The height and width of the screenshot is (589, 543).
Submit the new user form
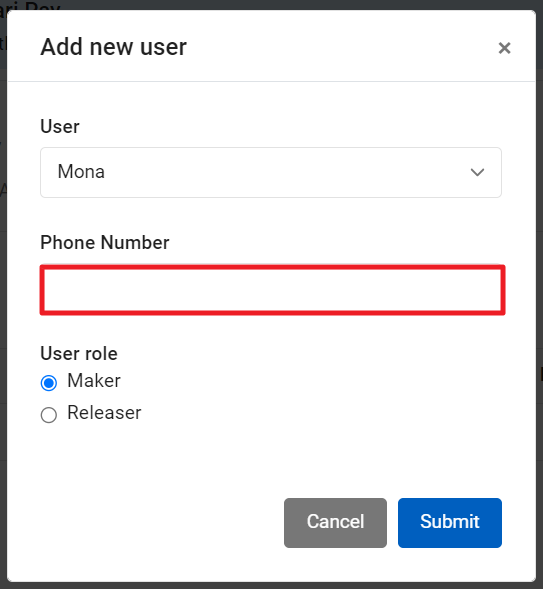(449, 523)
